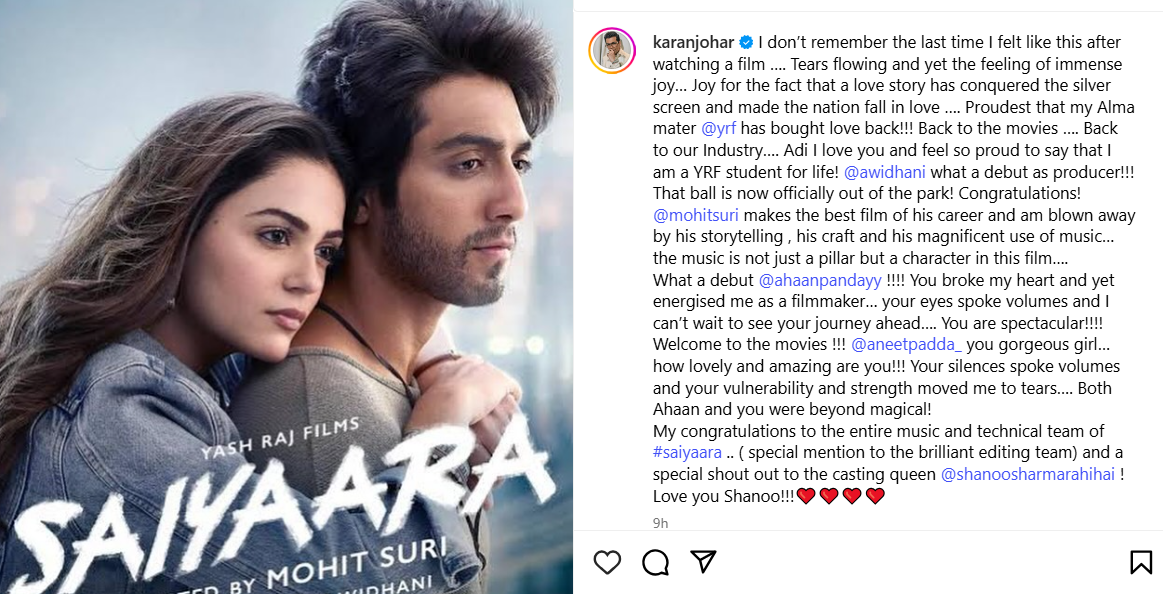Open comments via speech bubble icon
This screenshot has height=594, width=1163.
coord(656,562)
